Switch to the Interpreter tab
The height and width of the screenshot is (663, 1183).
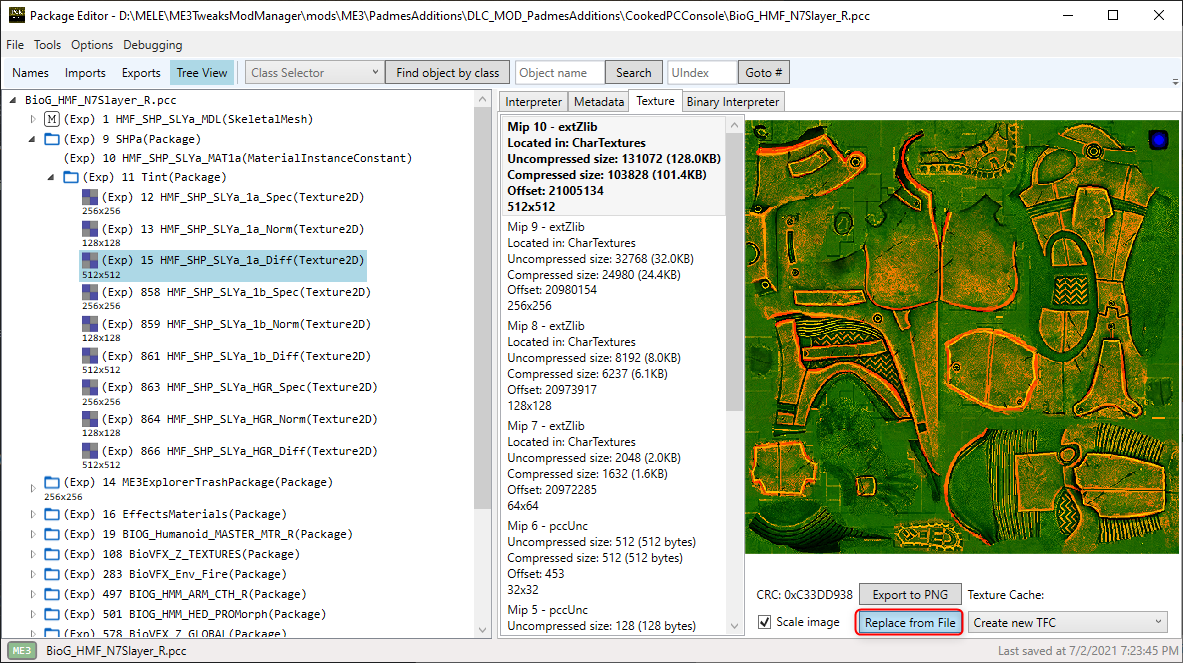[x=533, y=102]
